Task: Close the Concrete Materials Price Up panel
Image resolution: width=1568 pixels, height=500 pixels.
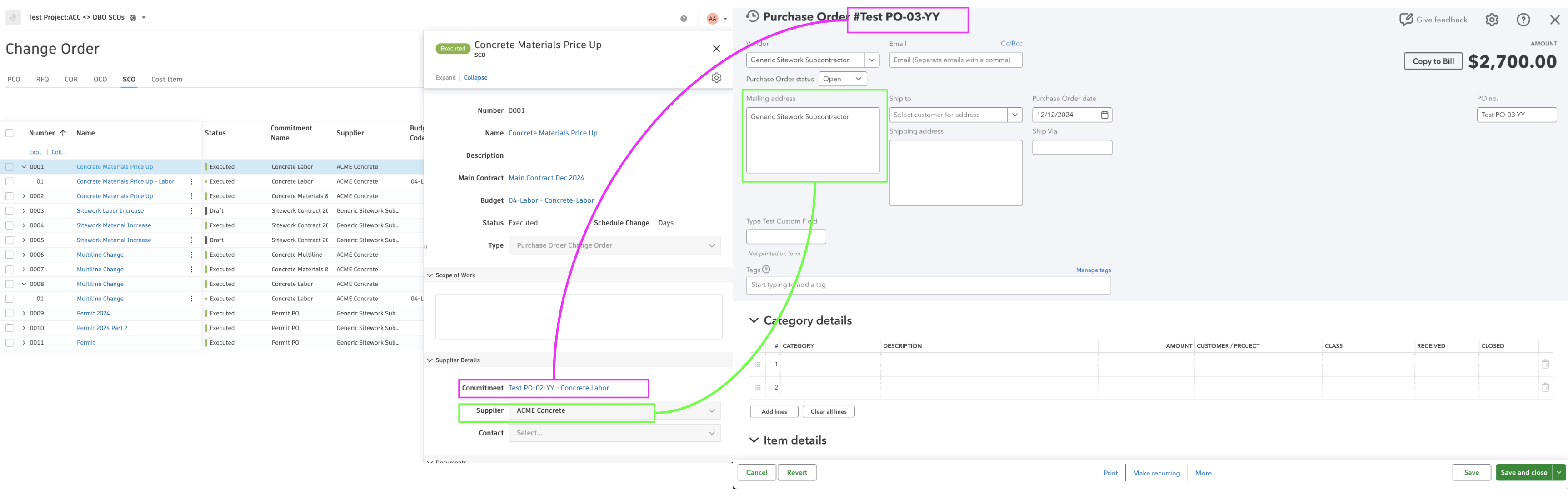Action: 716,49
